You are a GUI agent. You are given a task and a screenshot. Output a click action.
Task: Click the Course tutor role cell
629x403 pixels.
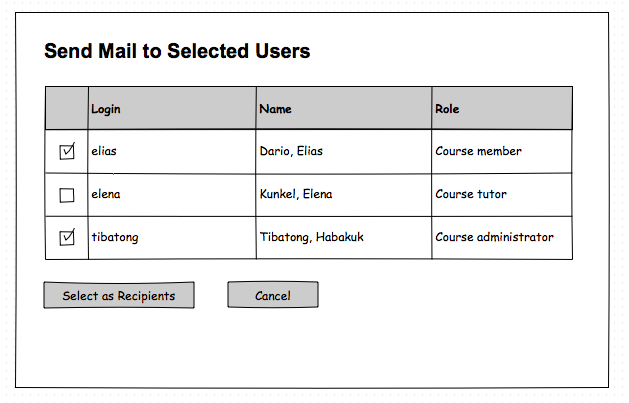(471, 194)
